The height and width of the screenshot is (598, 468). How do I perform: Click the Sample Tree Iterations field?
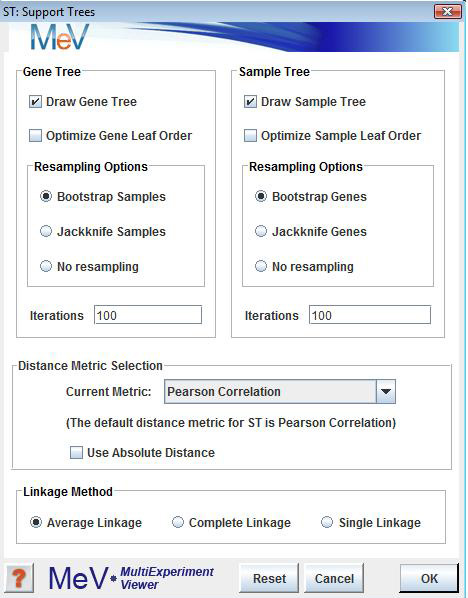coord(370,315)
